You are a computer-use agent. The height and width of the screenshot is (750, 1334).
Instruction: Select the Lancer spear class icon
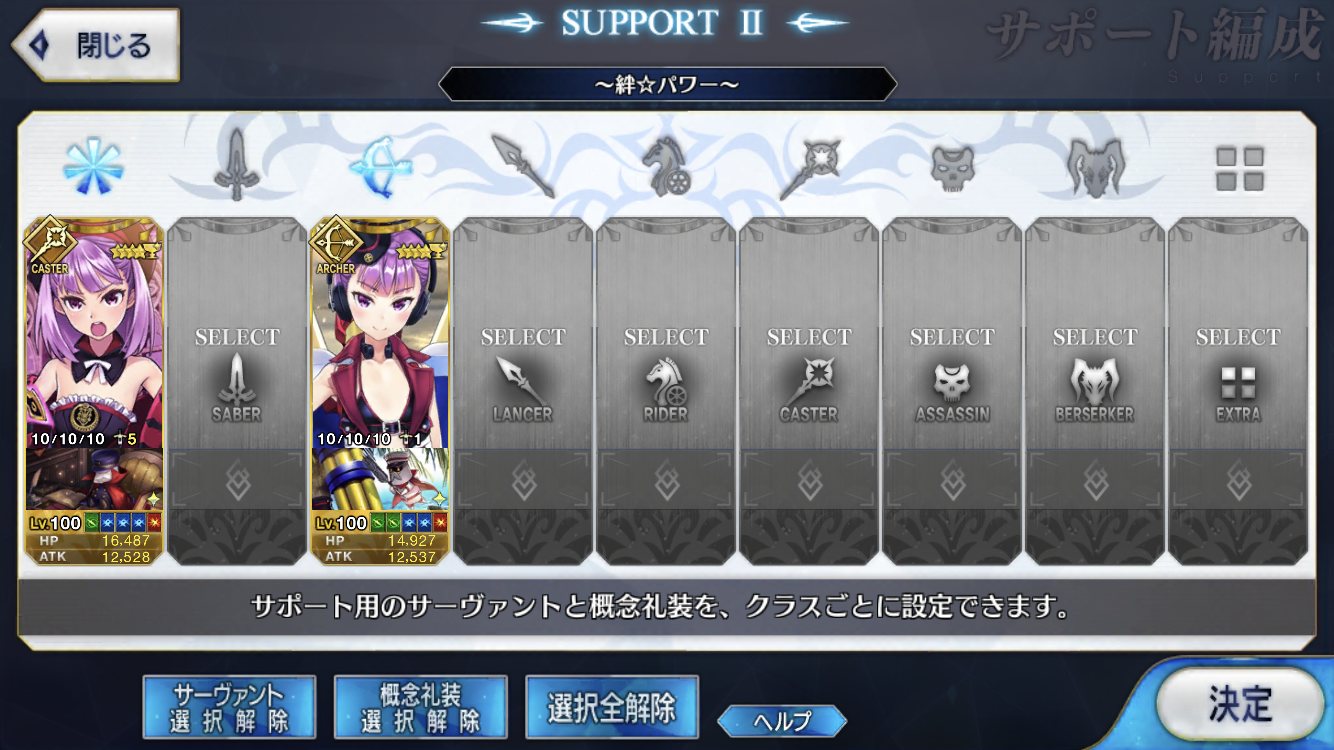[523, 167]
